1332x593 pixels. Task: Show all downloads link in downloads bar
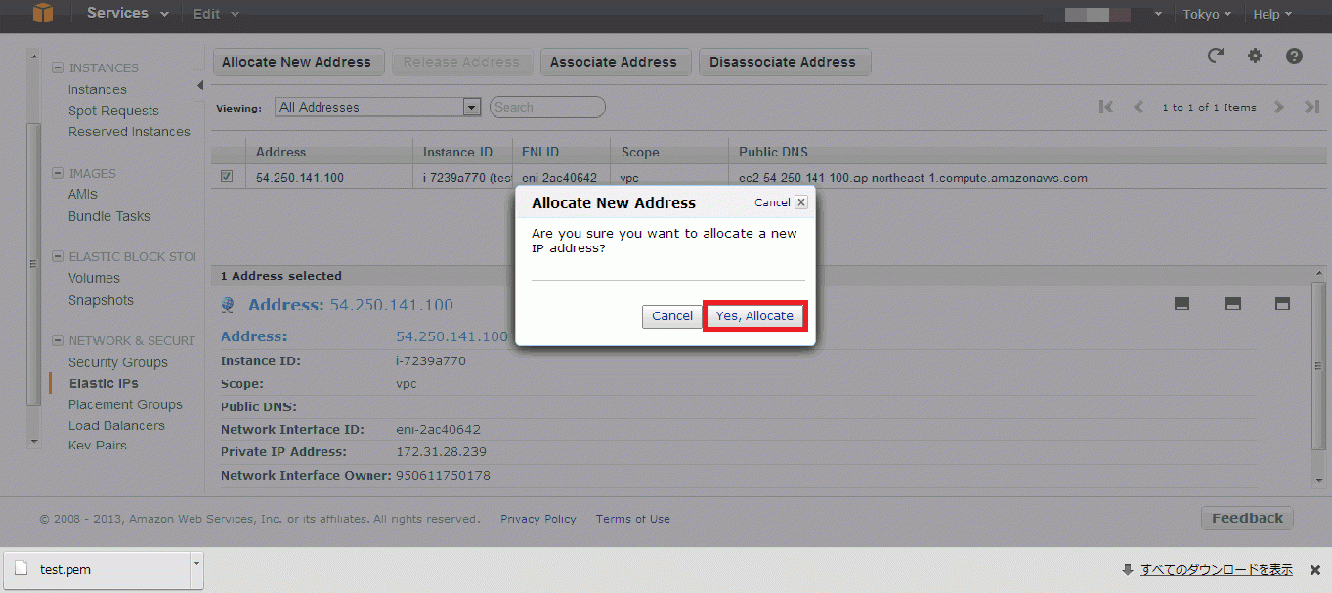pos(1216,569)
